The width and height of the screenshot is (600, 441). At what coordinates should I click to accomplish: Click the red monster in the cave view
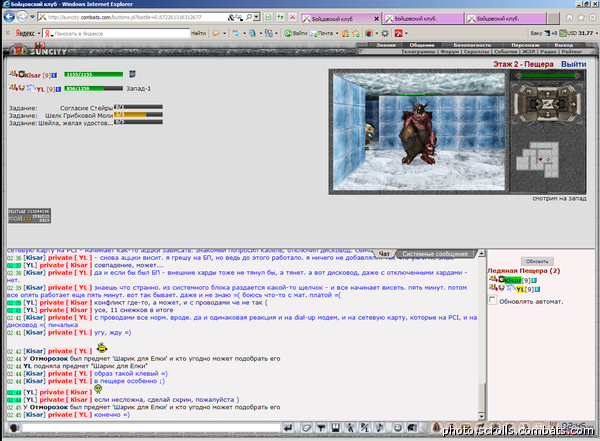click(x=417, y=133)
